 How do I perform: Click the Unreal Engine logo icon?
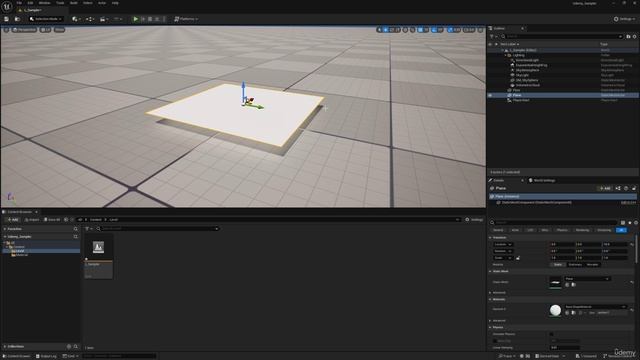[x=7, y=6]
